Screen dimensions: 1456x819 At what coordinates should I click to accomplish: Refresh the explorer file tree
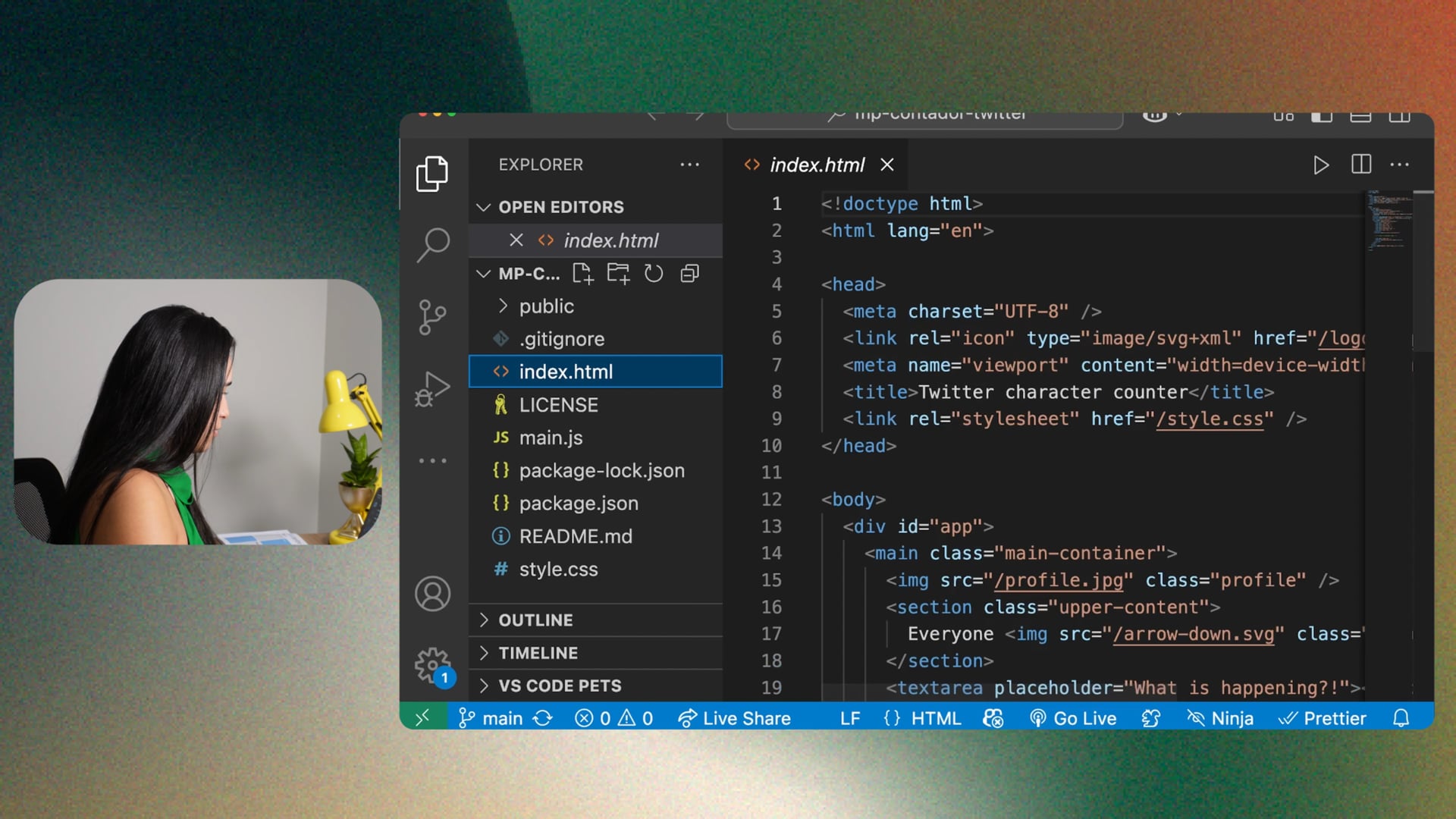coord(654,274)
